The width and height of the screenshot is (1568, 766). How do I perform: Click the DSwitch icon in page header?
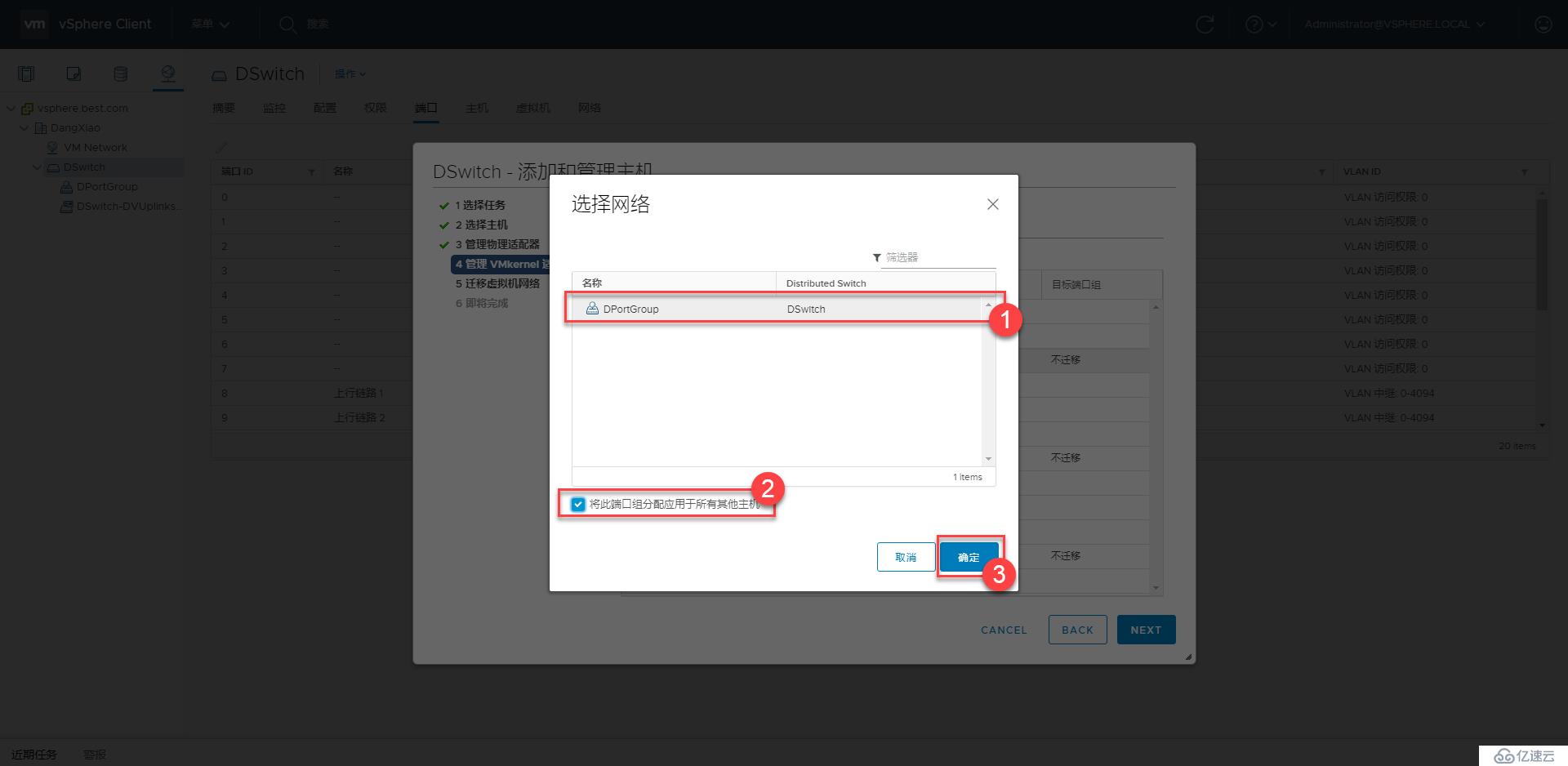219,75
